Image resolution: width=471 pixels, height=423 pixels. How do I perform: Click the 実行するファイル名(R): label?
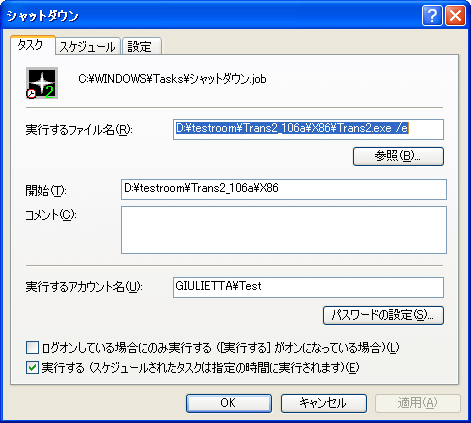point(79,130)
